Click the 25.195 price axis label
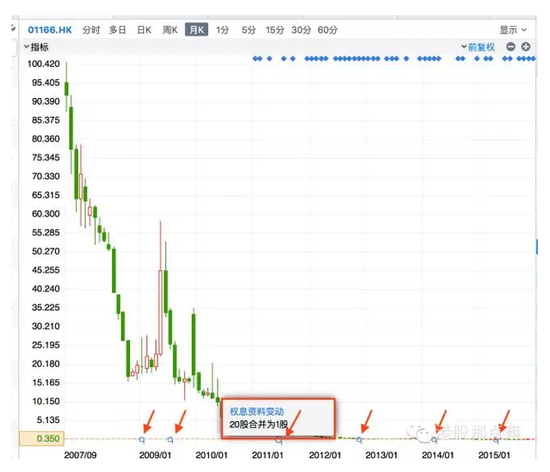 tap(46, 345)
